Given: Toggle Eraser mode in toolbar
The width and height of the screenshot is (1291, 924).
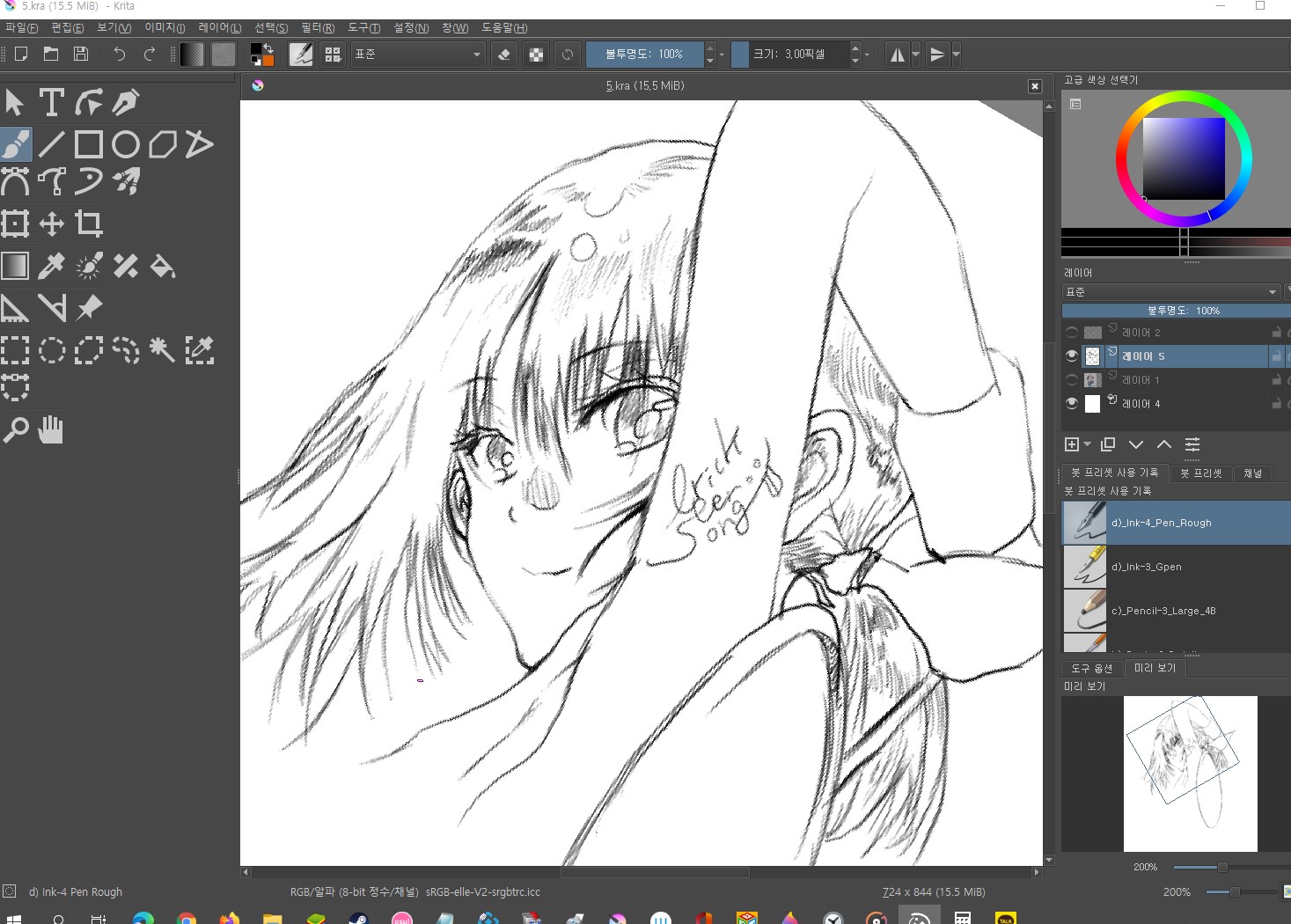Looking at the screenshot, I should click(x=504, y=55).
